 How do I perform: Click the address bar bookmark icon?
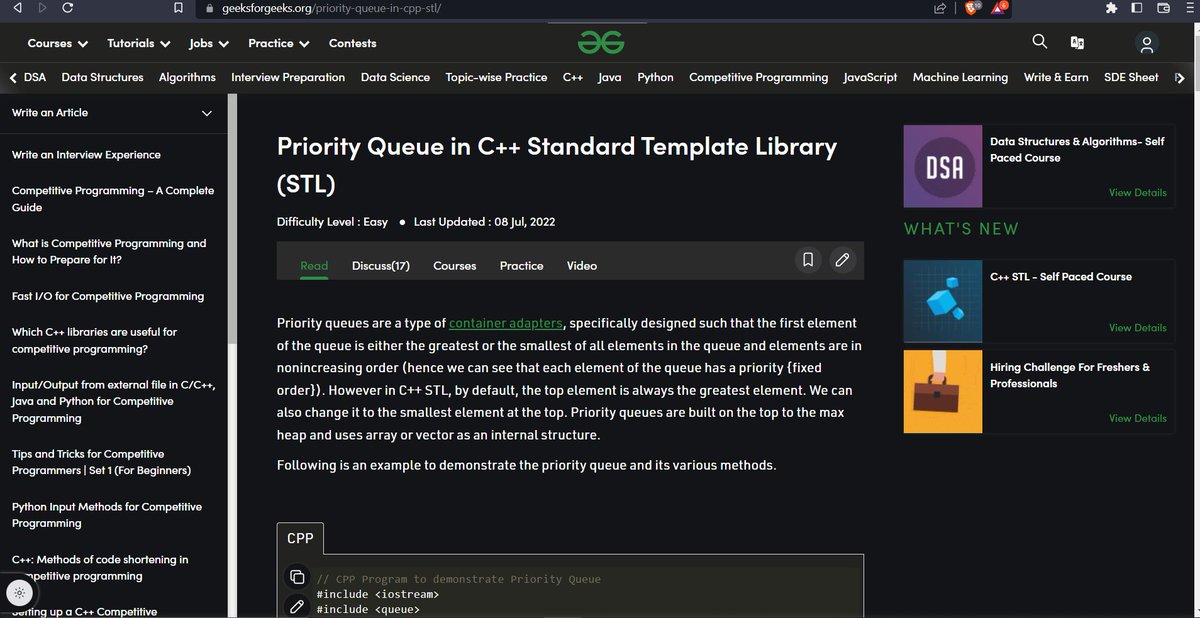[x=177, y=8]
